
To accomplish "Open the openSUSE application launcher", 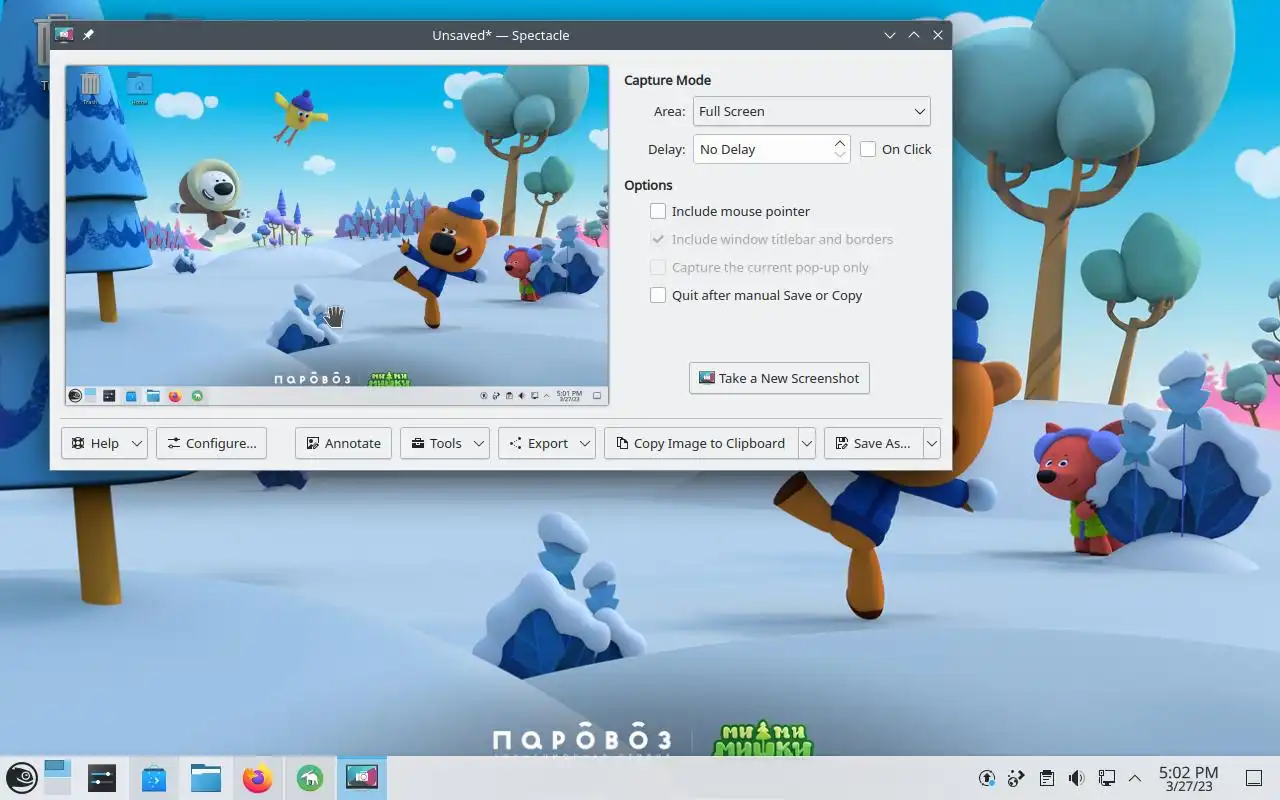I will 22,777.
